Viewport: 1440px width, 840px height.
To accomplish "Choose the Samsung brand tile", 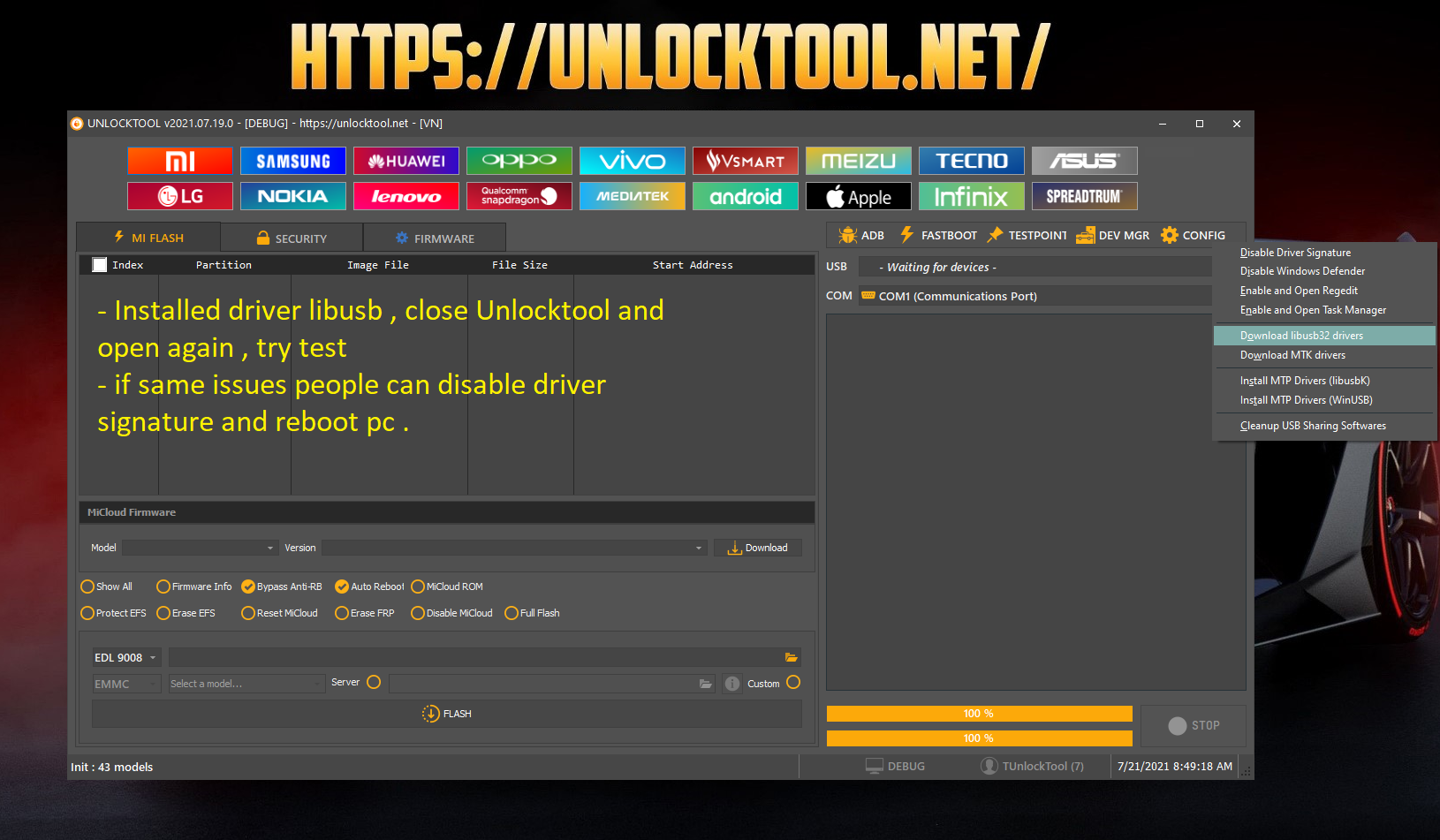I will tap(293, 161).
